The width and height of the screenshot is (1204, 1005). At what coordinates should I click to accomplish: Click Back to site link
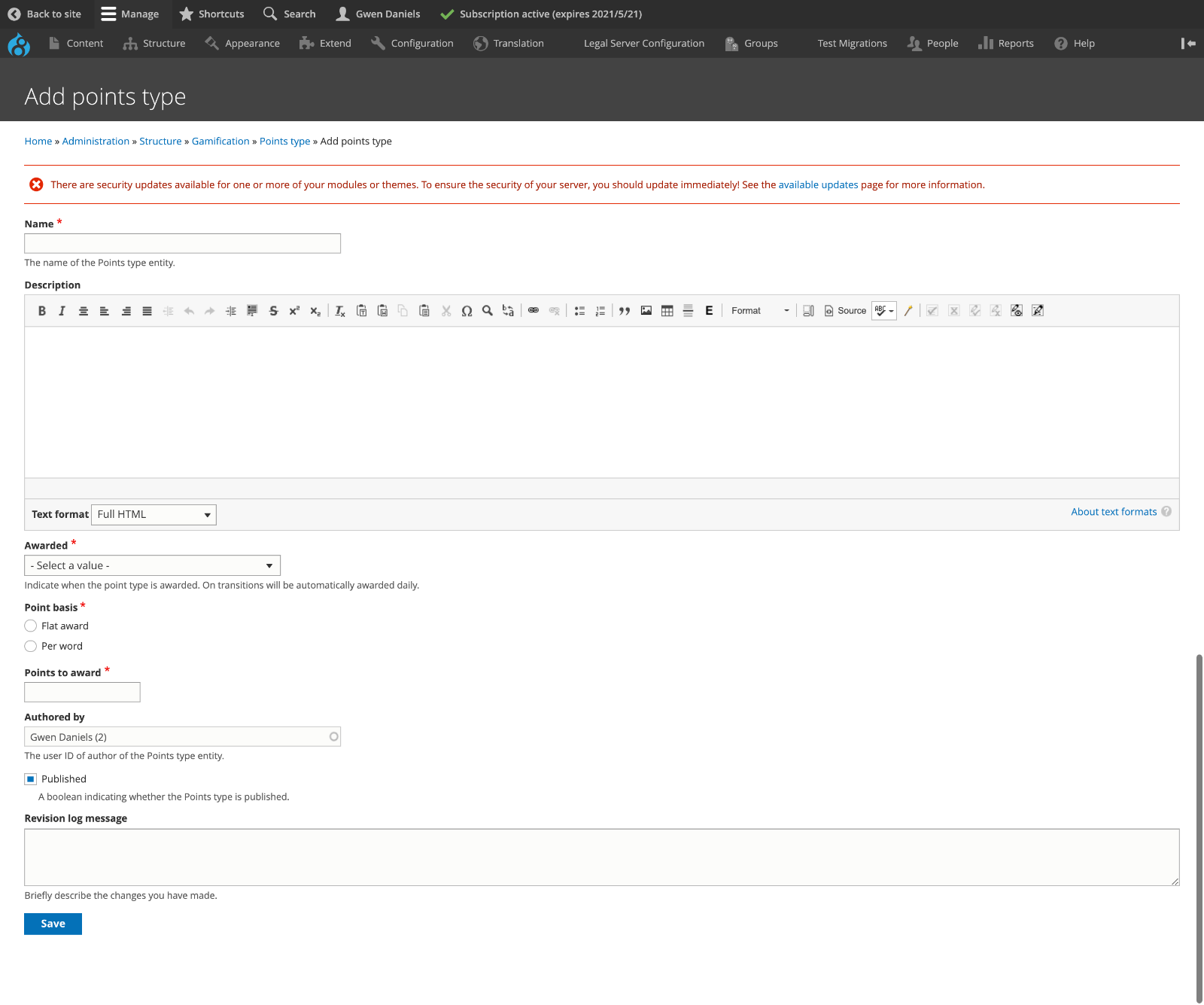tap(44, 14)
